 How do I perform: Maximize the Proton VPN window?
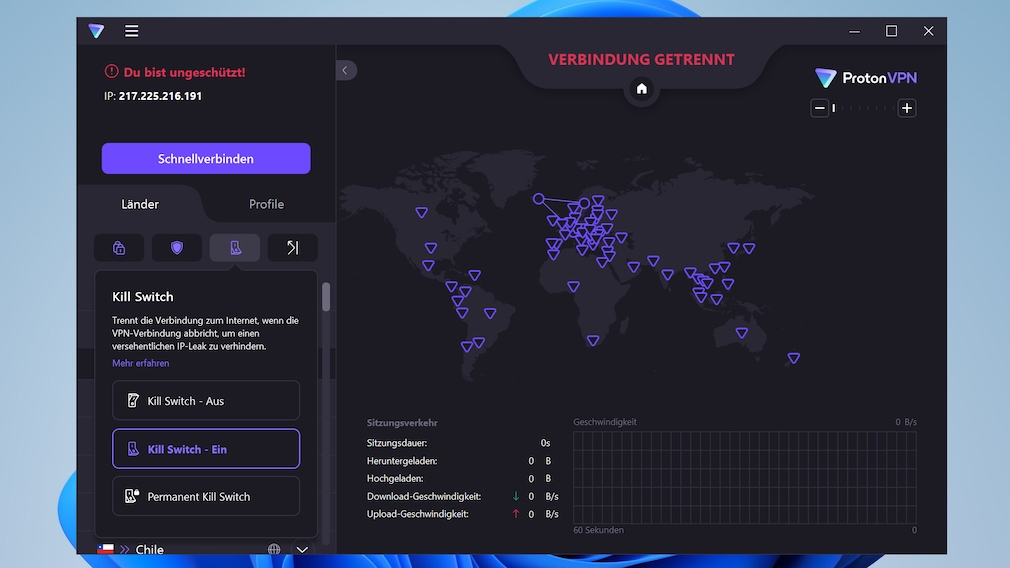(891, 31)
